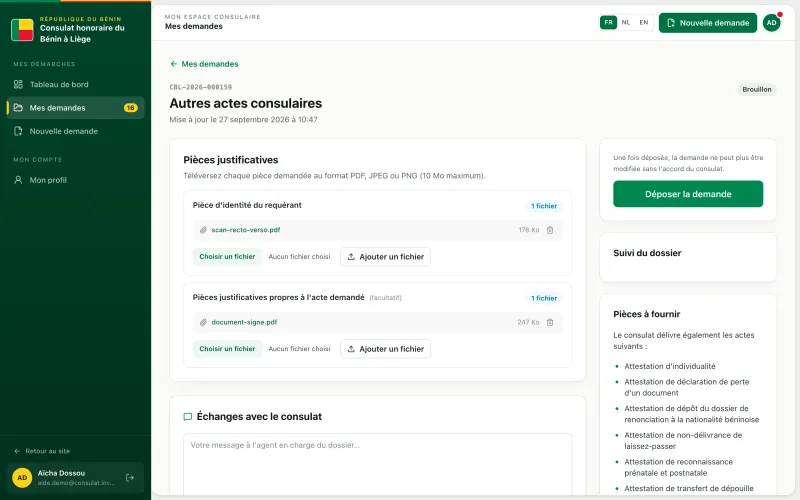Click the Aïcha Dossou user name
Image resolution: width=800 pixels, height=500 pixels.
(61, 473)
